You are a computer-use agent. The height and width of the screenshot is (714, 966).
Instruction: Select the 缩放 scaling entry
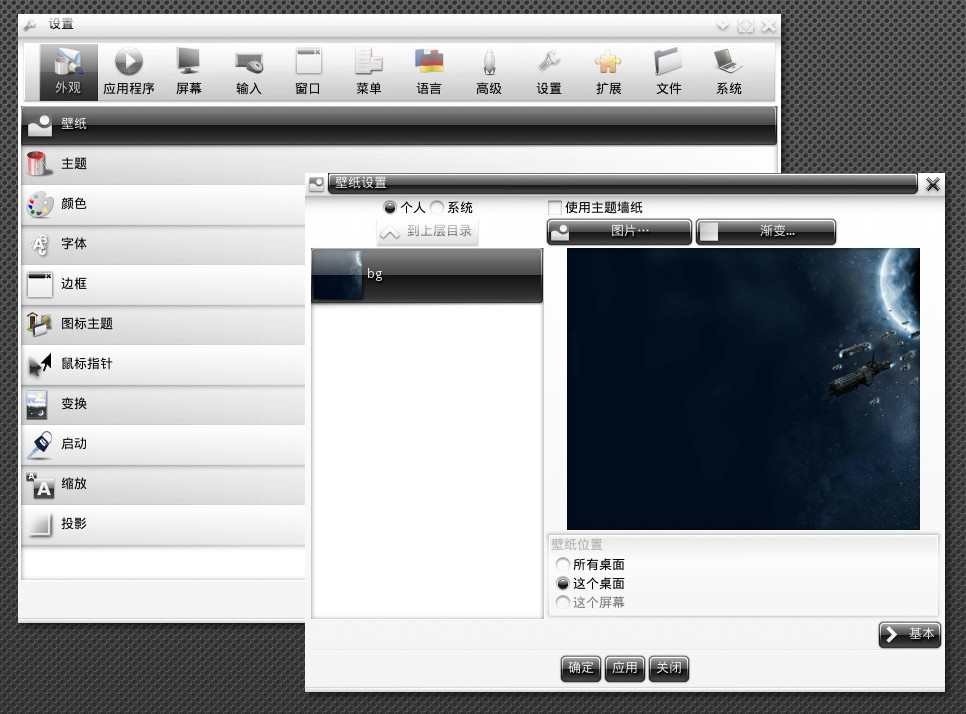pyautogui.click(x=163, y=484)
